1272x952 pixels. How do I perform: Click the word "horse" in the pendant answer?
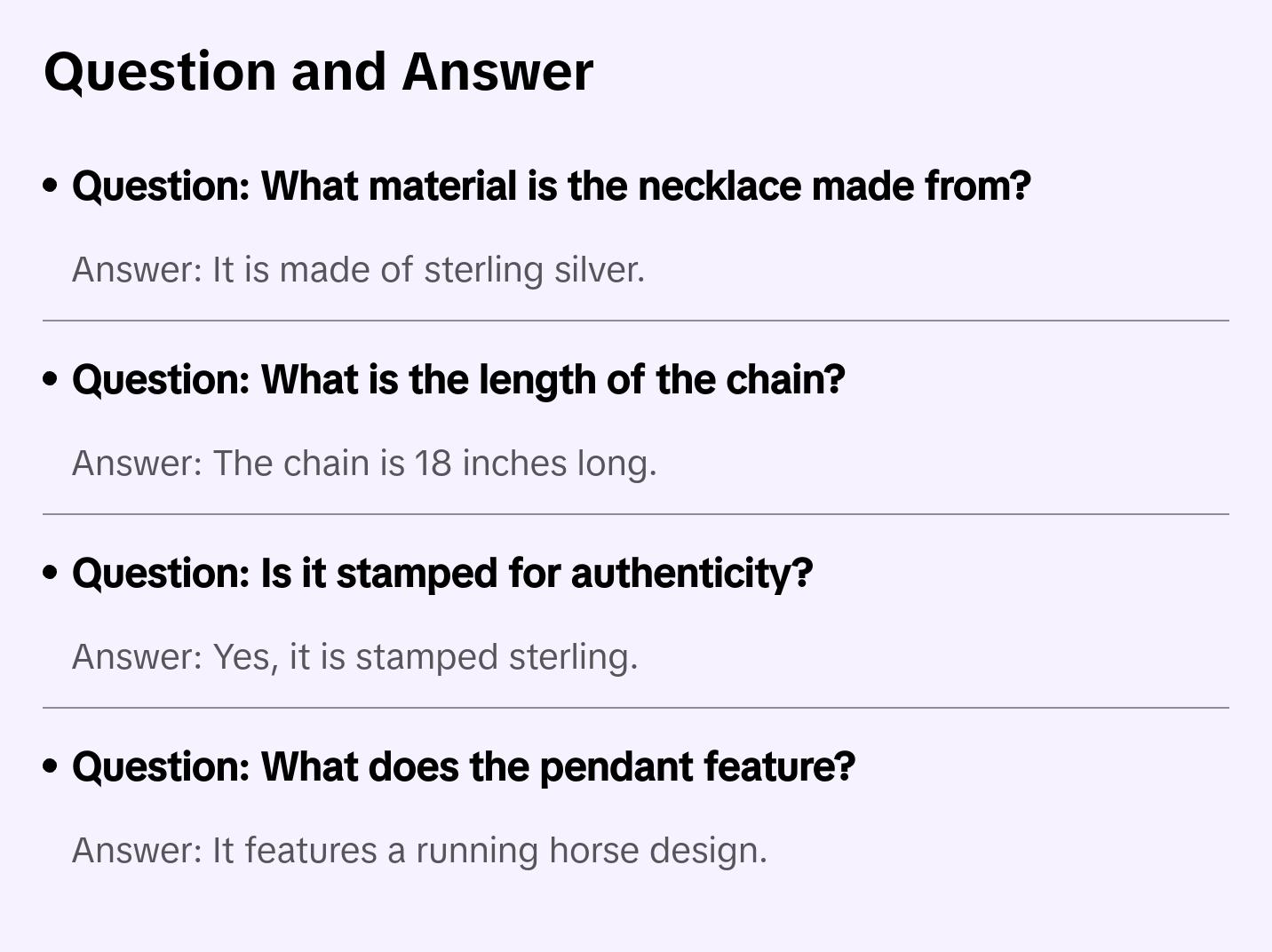click(x=593, y=851)
